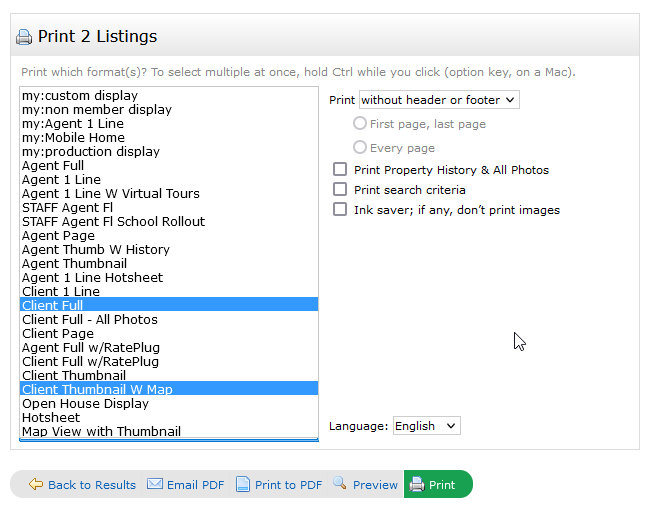Select Map View with Thumbnail format
This screenshot has height=528, width=649.
coord(169,431)
